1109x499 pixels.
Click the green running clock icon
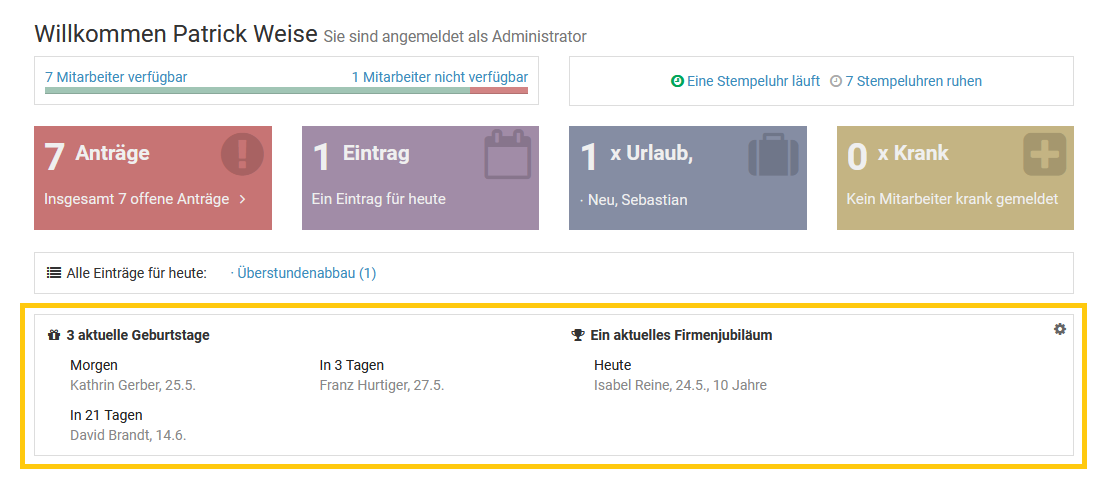[677, 82]
